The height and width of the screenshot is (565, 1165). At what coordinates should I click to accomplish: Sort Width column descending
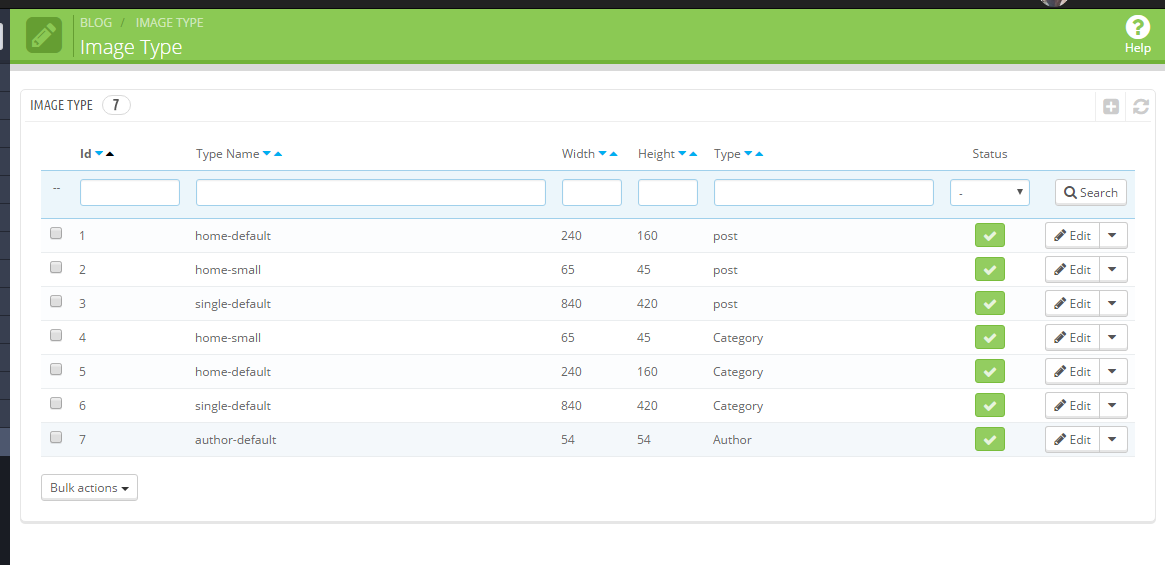(x=603, y=154)
